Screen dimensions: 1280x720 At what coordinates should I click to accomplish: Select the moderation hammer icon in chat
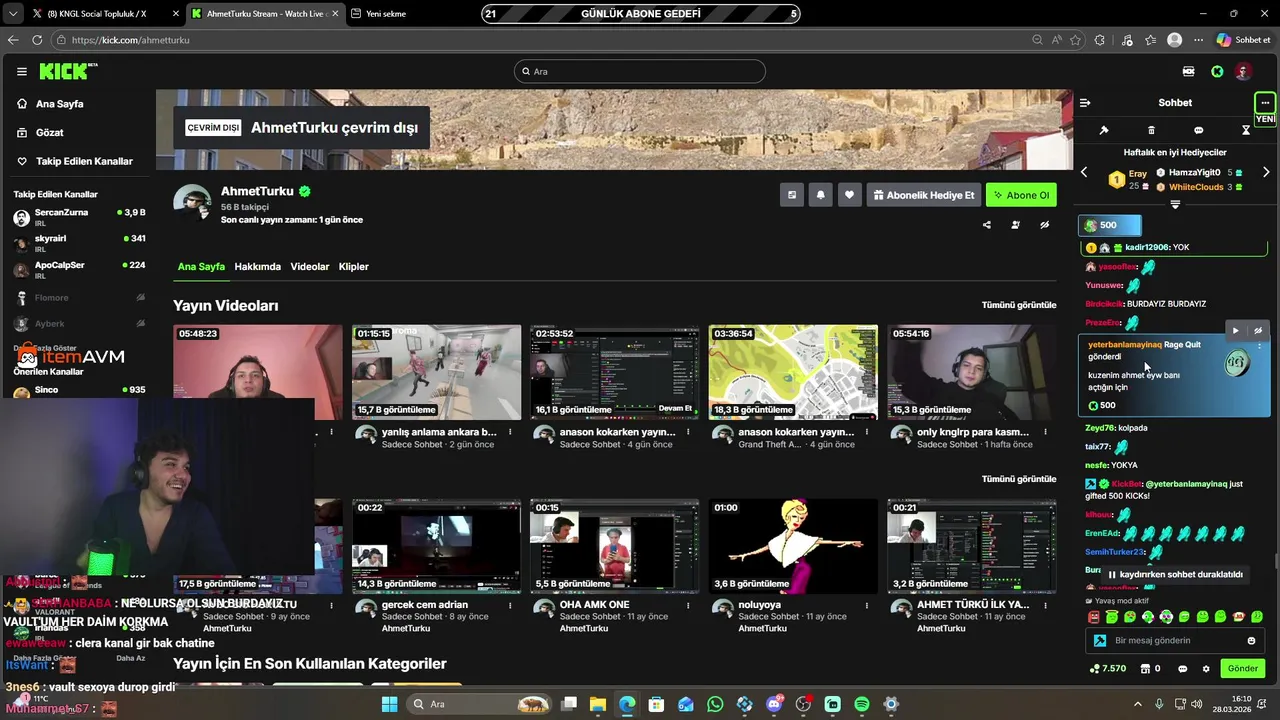pos(1104,130)
